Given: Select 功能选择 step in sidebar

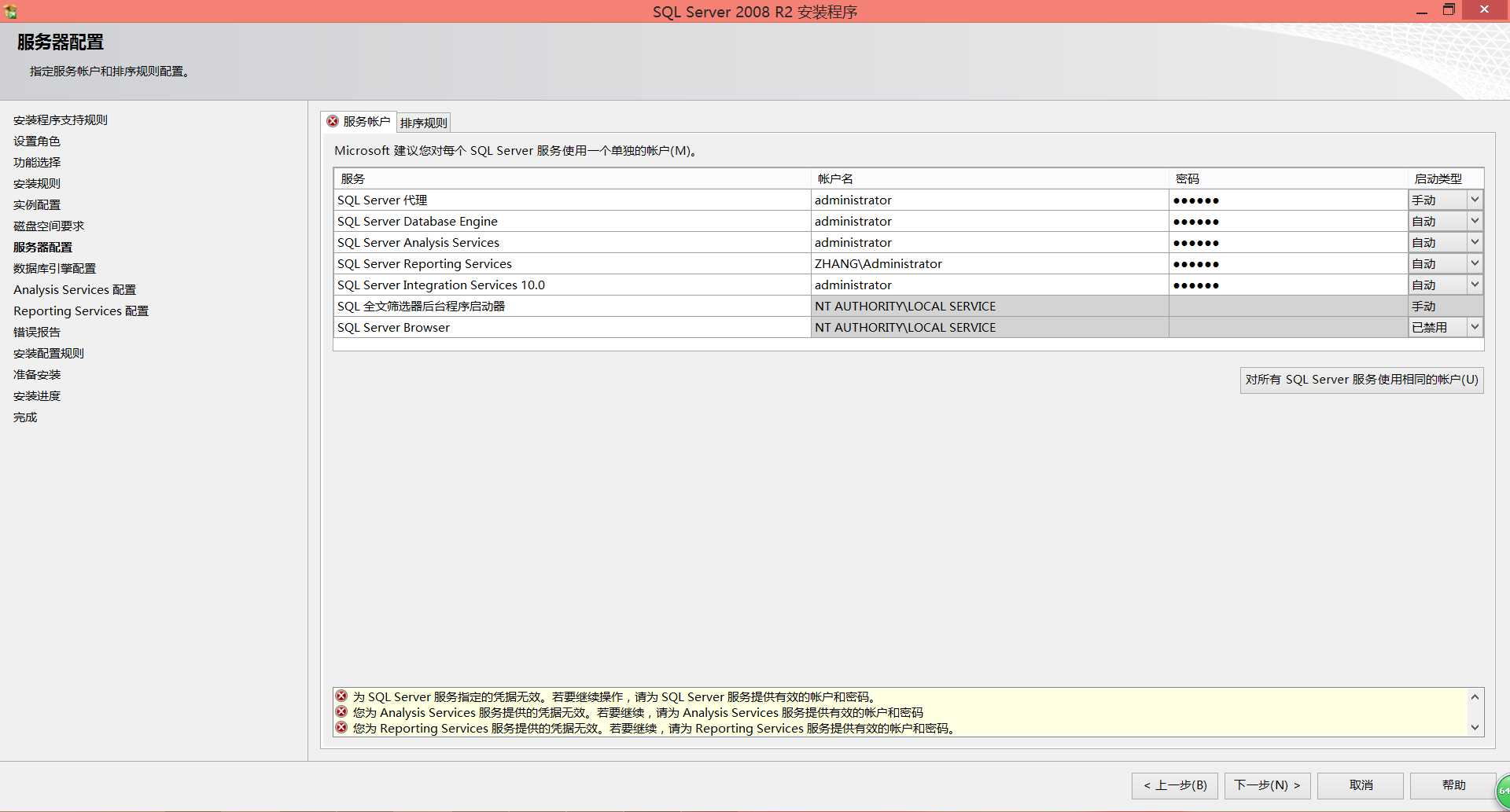Looking at the screenshot, I should tap(37, 163).
